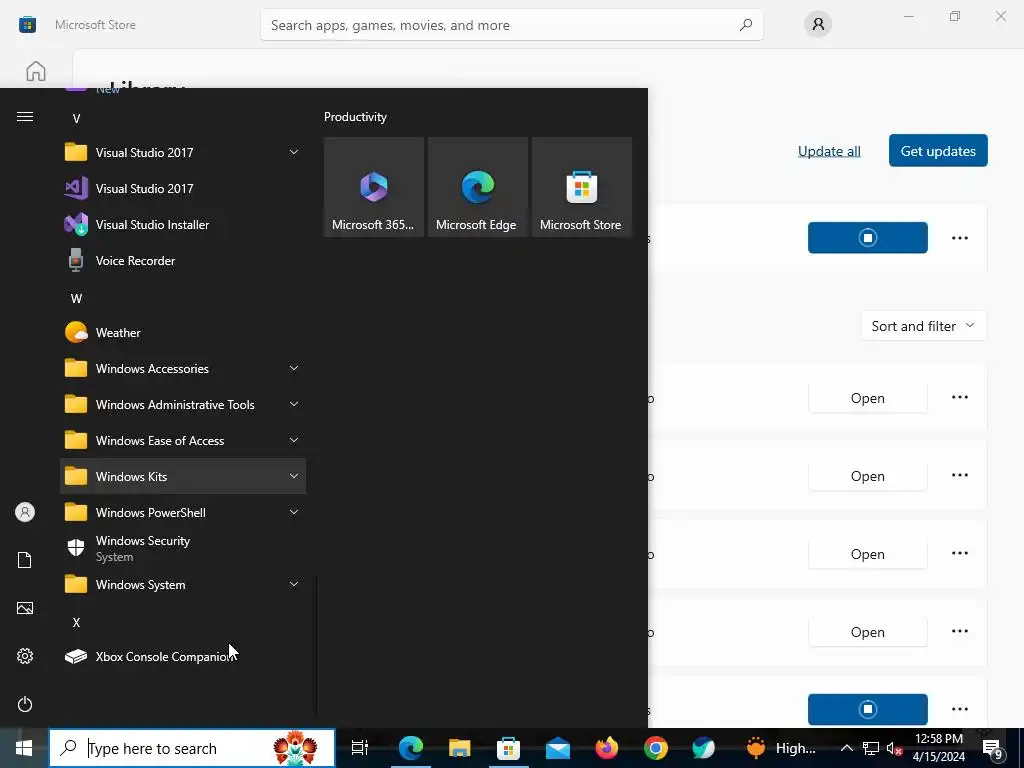The width and height of the screenshot is (1024, 768).
Task: Click the Update all link
Action: 829,151
